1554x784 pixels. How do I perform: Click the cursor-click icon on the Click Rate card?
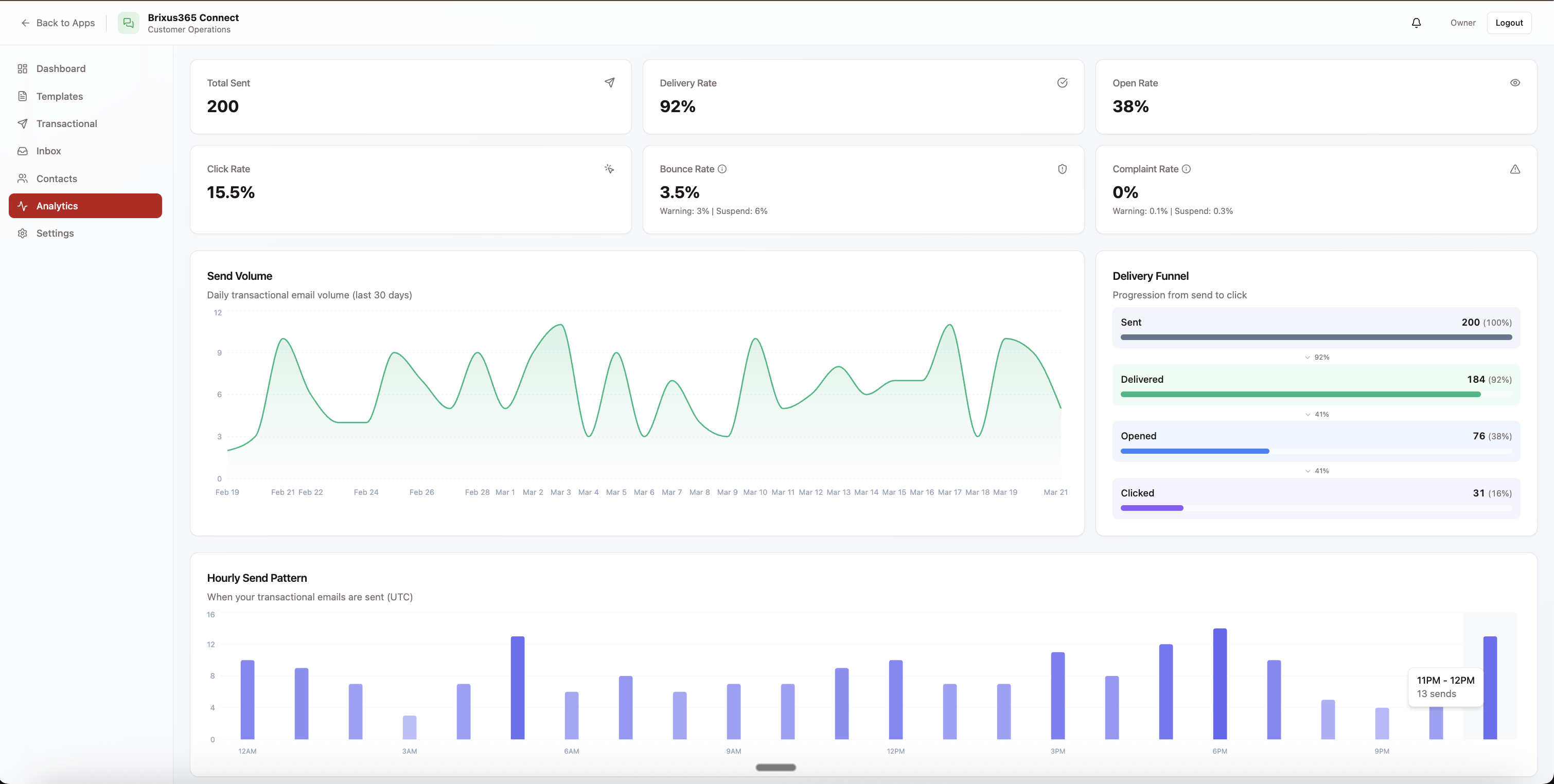(x=609, y=169)
